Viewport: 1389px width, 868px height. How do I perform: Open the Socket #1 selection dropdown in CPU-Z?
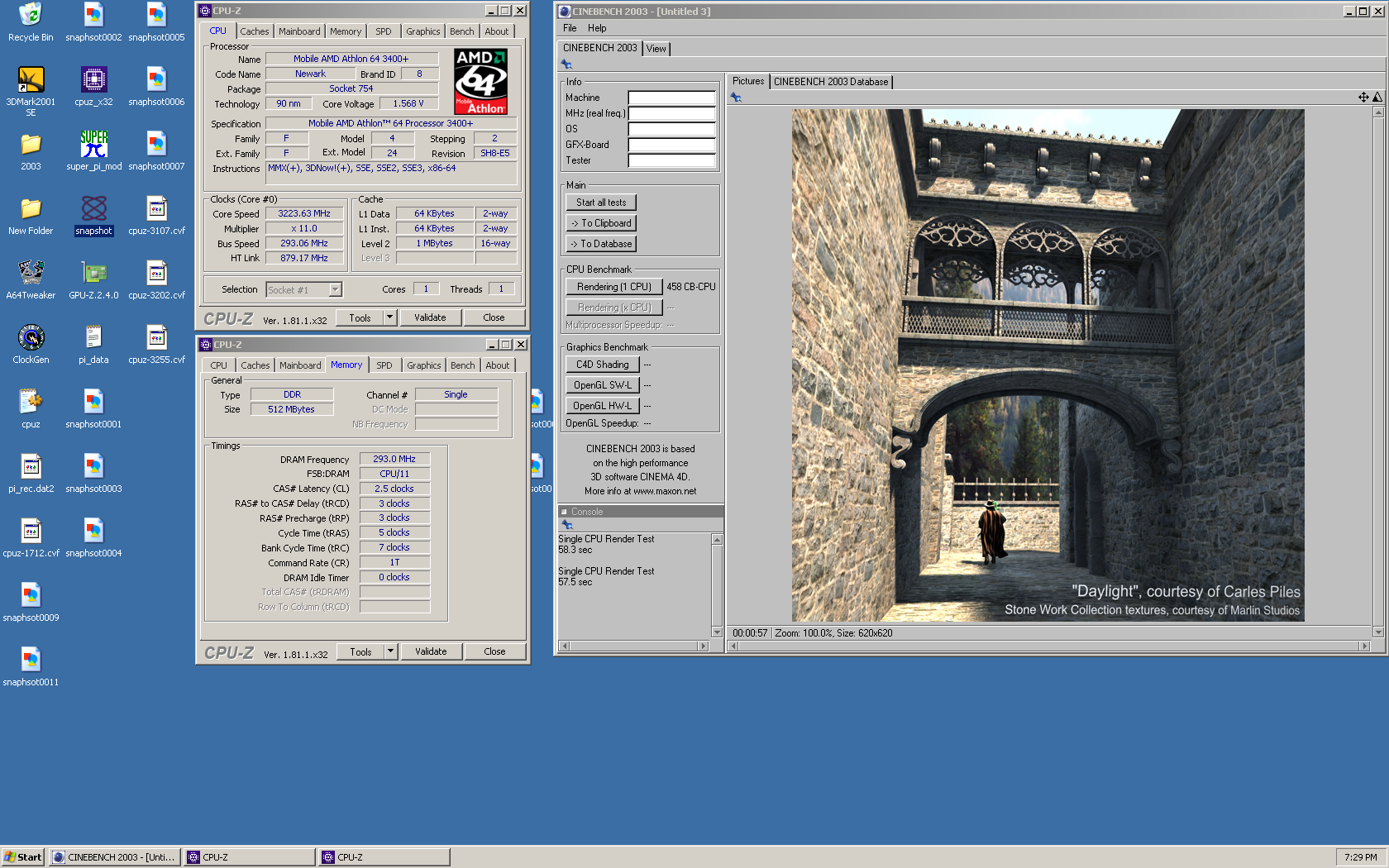tap(335, 289)
